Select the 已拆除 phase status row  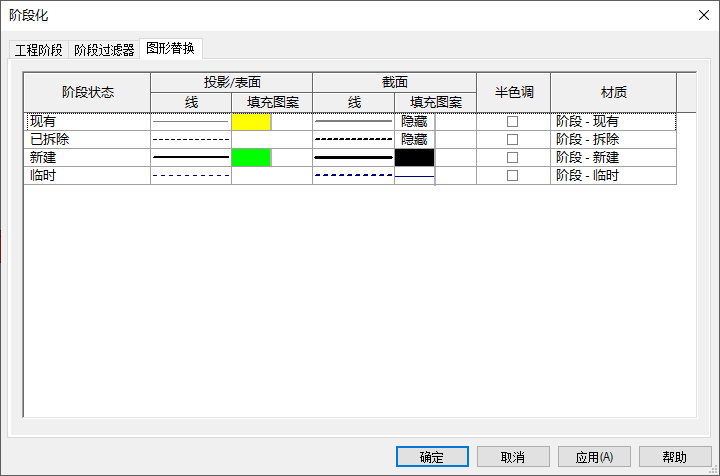(x=87, y=140)
